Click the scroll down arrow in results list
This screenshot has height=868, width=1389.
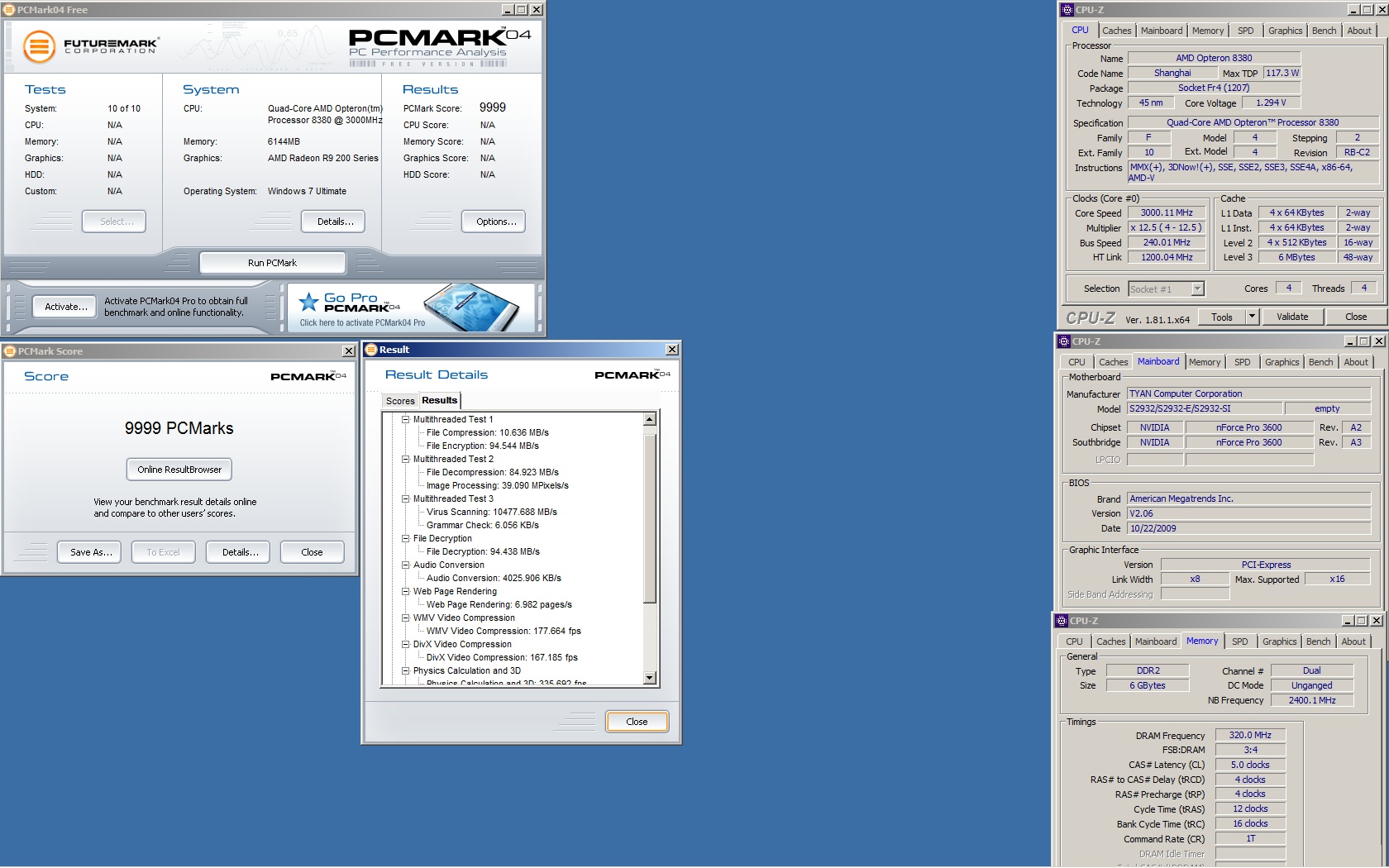coord(650,678)
